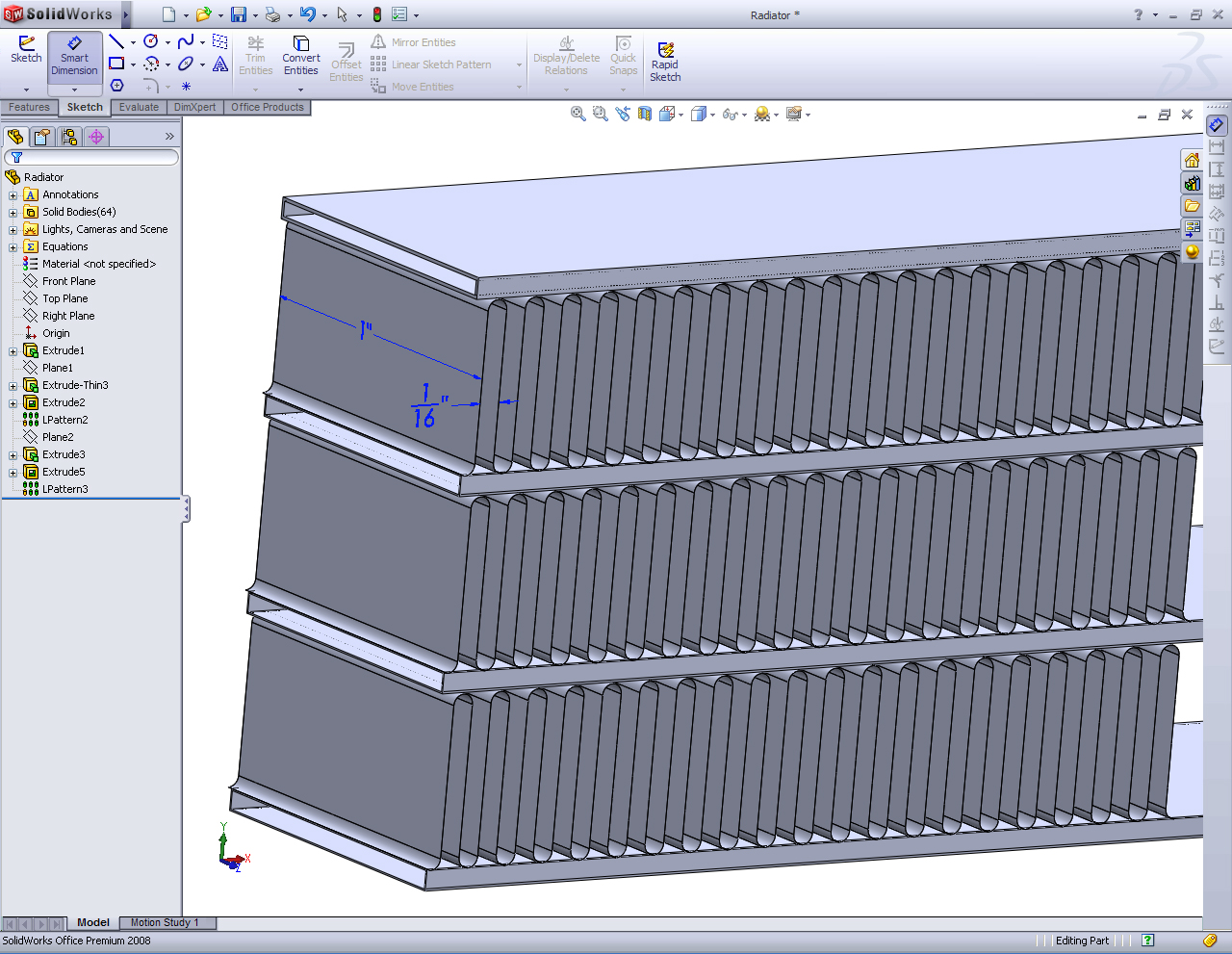Switch to ConfigurationManager tab
The height and width of the screenshot is (954, 1232).
tap(69, 137)
